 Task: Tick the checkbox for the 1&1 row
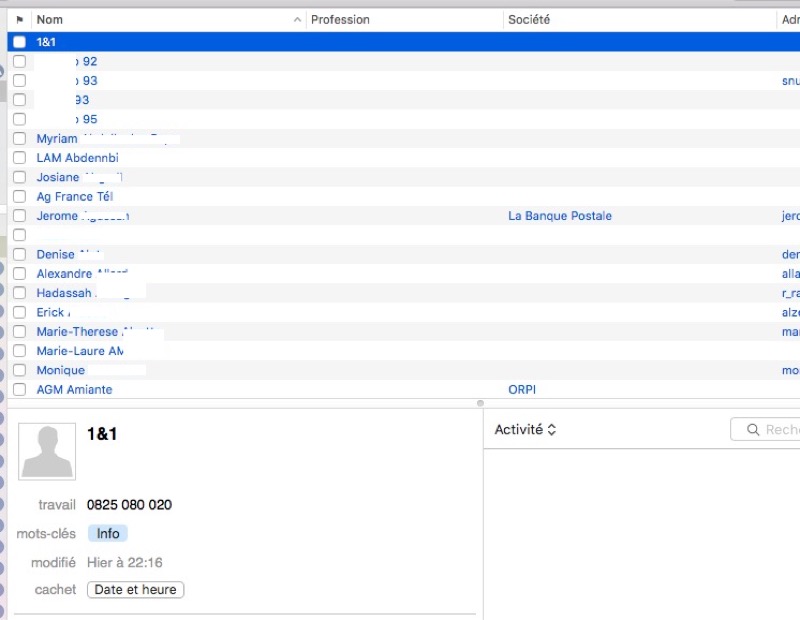[19, 42]
